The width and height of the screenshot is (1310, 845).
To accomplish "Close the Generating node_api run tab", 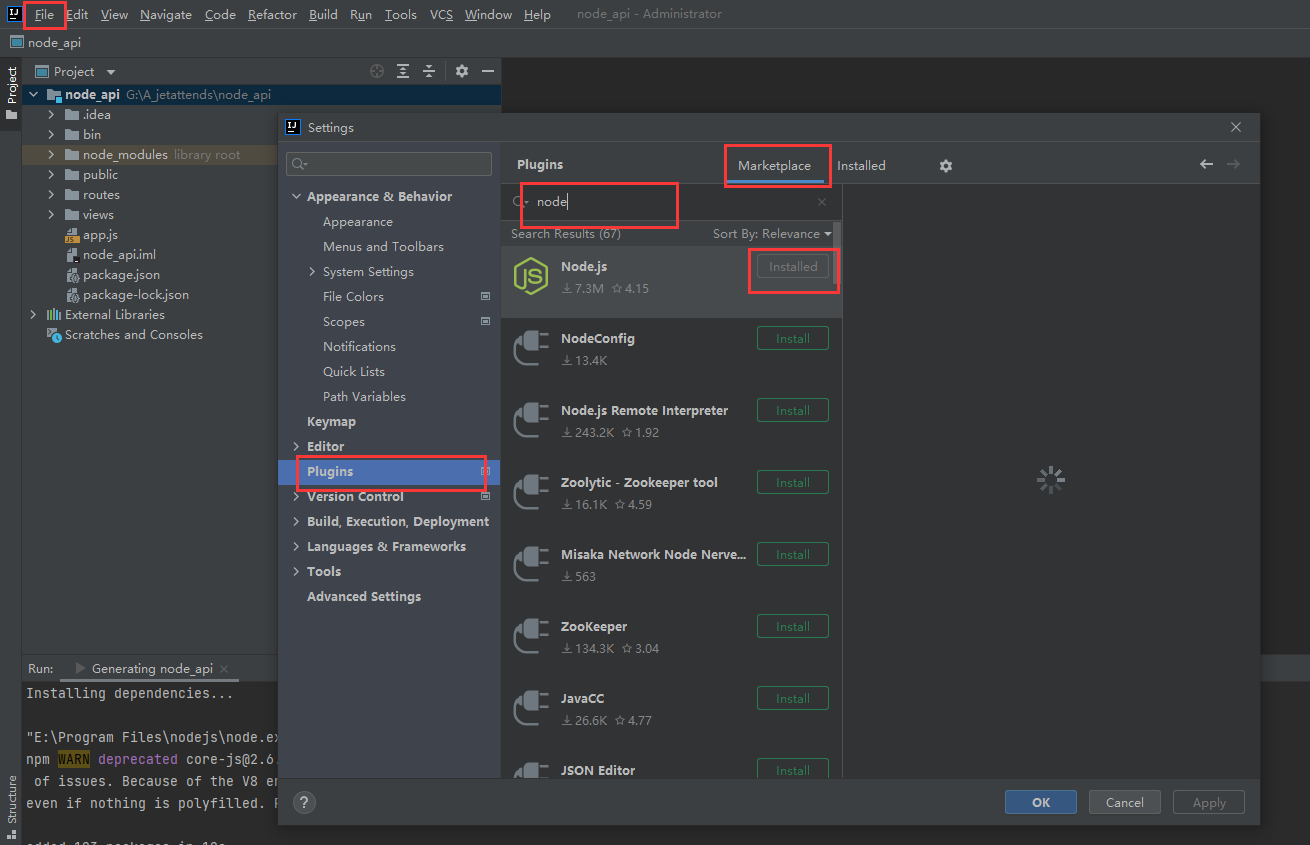I will click(x=224, y=669).
